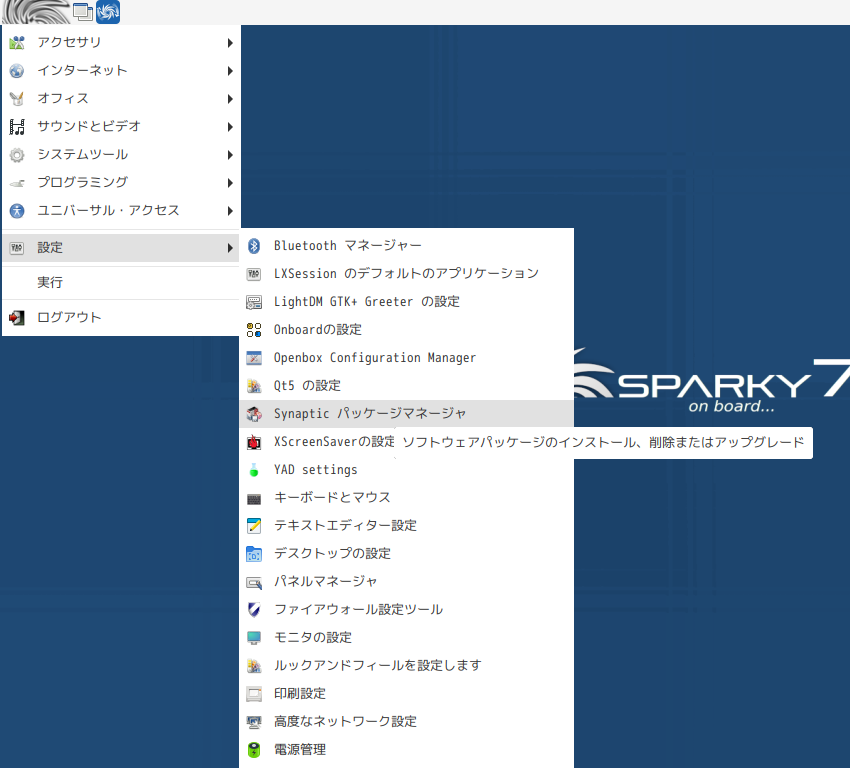Expand the アクセサリ submenu arrow
The image size is (850, 768).
click(230, 43)
